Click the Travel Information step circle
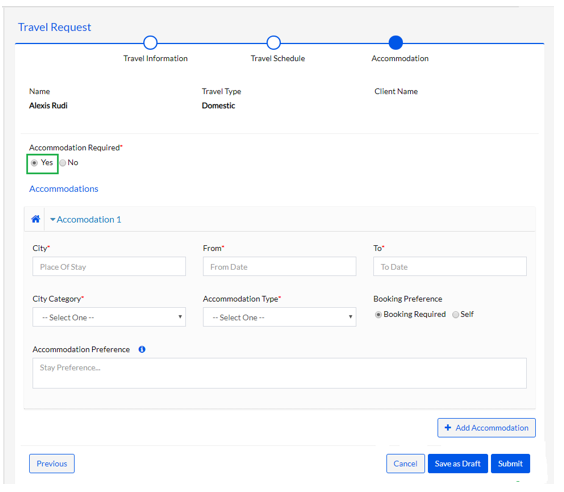 click(x=150, y=43)
